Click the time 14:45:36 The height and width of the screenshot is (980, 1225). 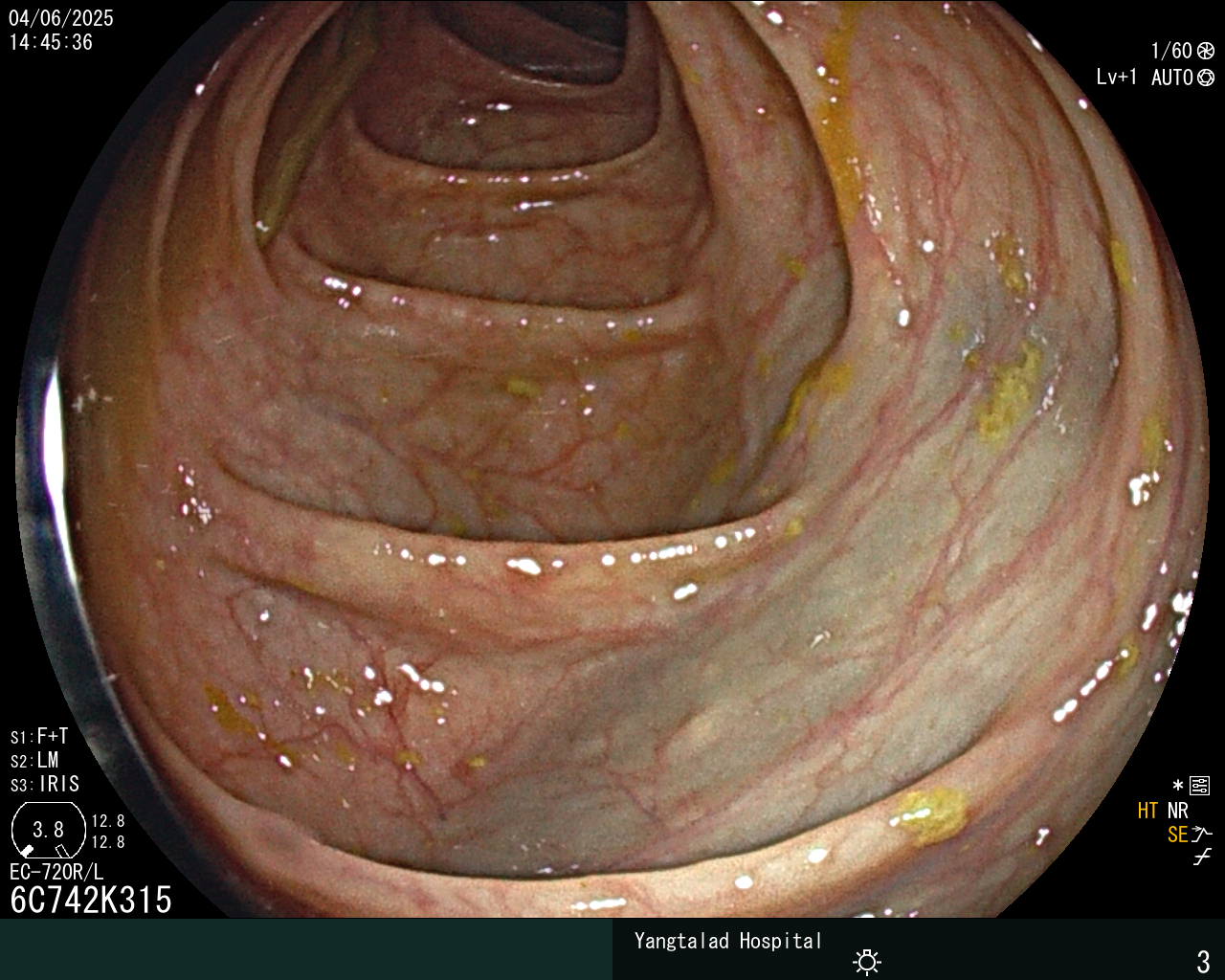[51, 42]
